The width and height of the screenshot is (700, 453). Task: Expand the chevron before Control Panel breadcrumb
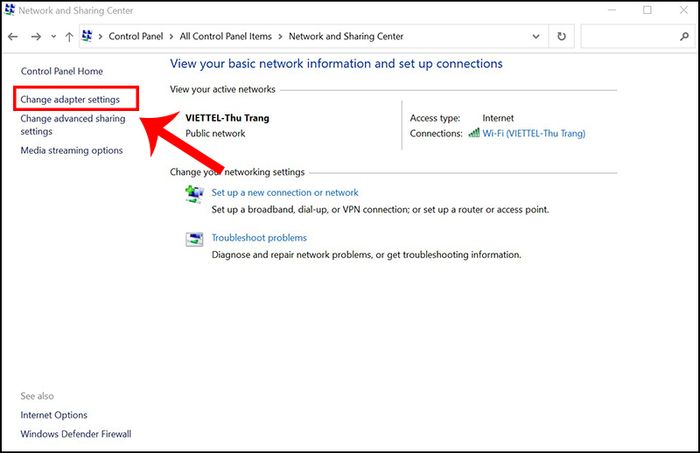coord(100,37)
